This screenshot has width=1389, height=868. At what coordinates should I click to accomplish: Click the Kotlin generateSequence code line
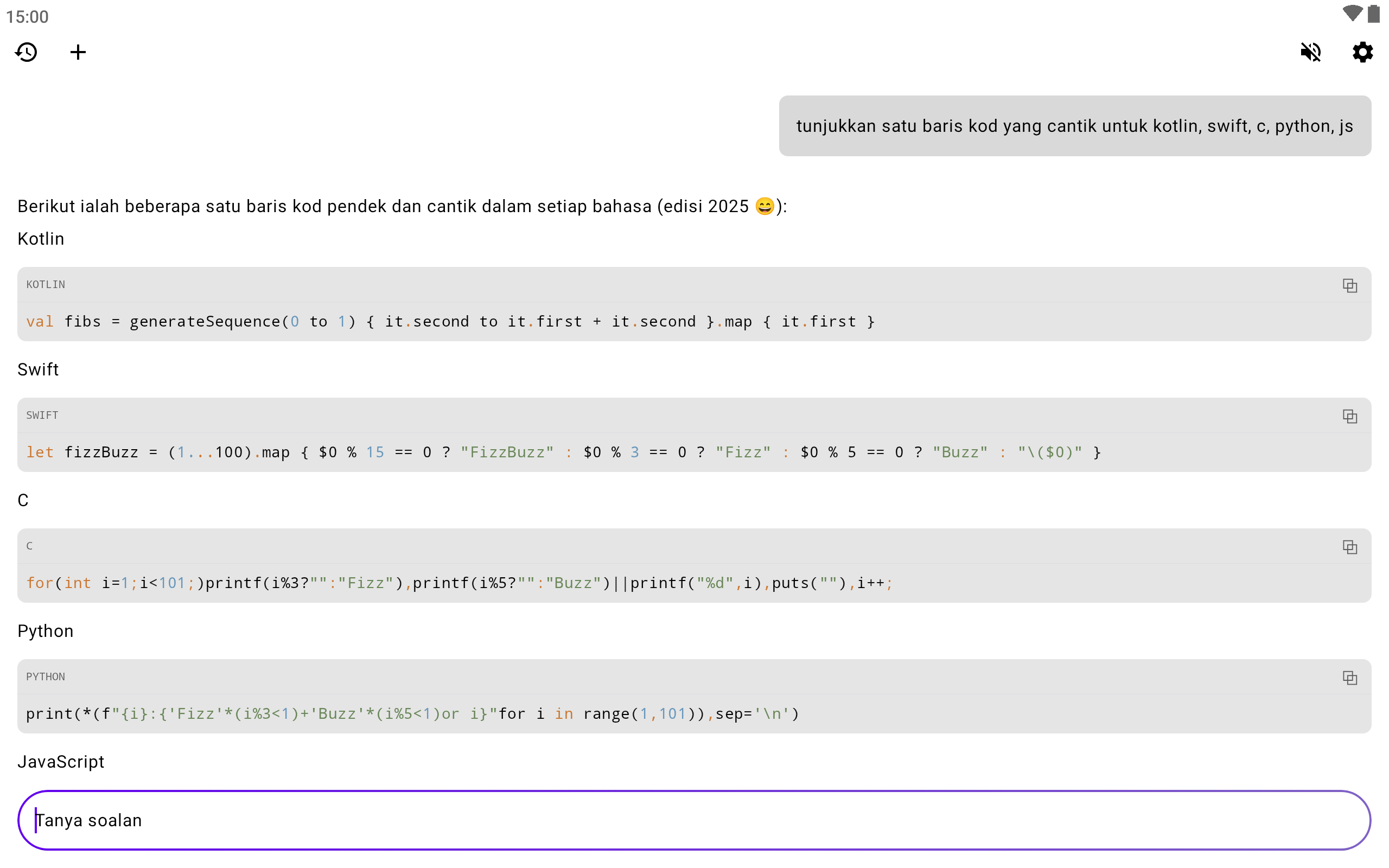tap(450, 322)
